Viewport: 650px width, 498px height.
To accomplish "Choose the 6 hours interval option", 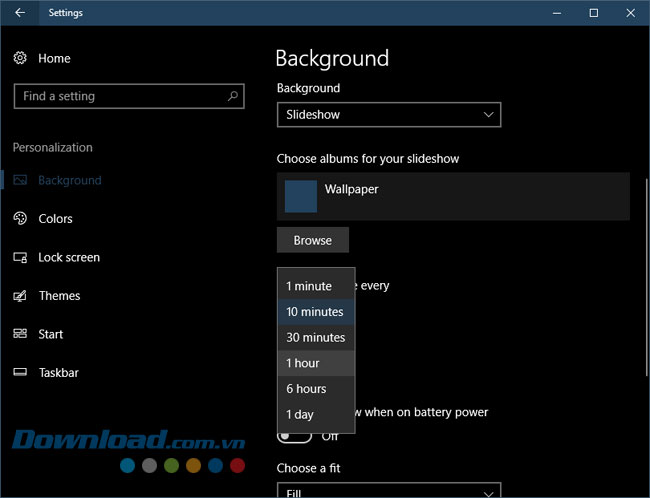I will [x=315, y=389].
